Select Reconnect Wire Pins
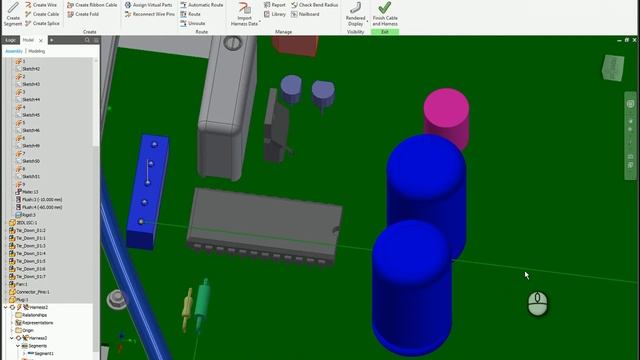This screenshot has width=640, height=360. tap(149, 14)
